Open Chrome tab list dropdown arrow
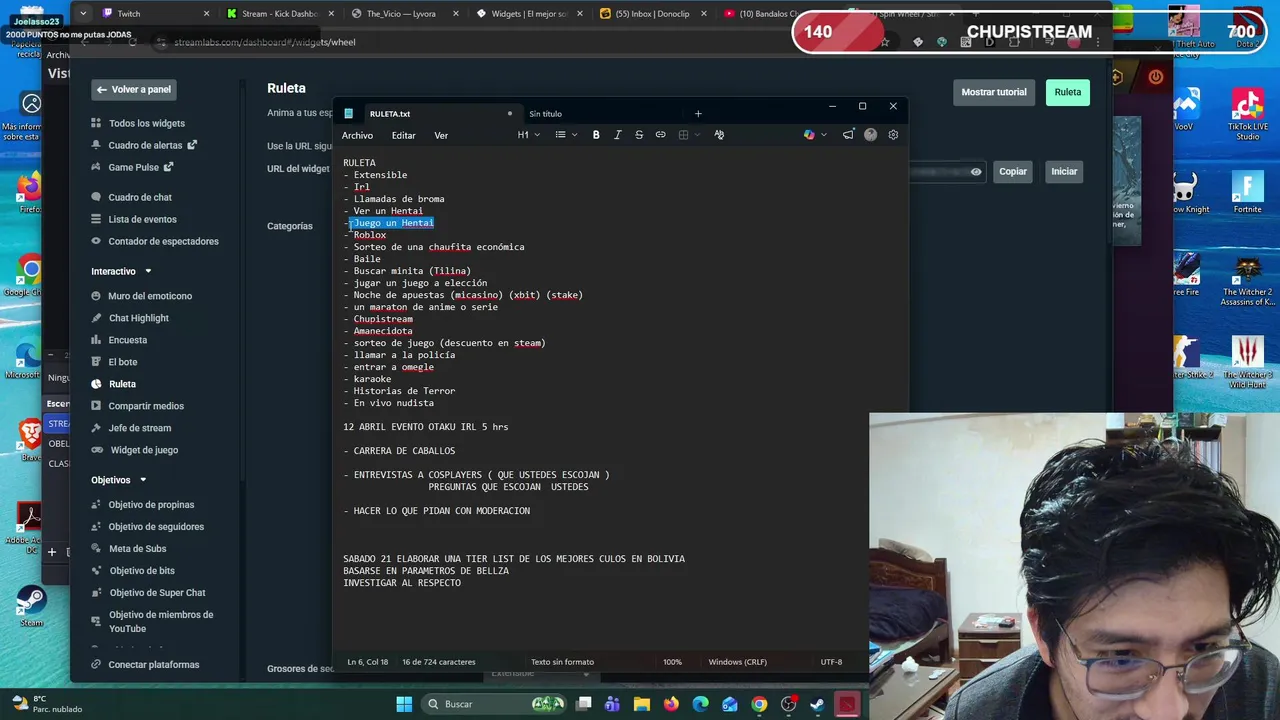This screenshot has height=720, width=1280. 83,13
